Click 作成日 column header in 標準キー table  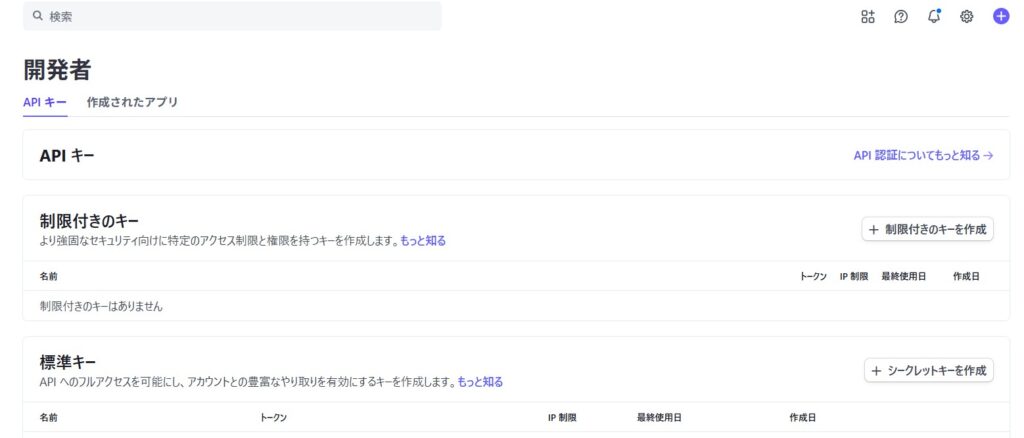point(802,417)
